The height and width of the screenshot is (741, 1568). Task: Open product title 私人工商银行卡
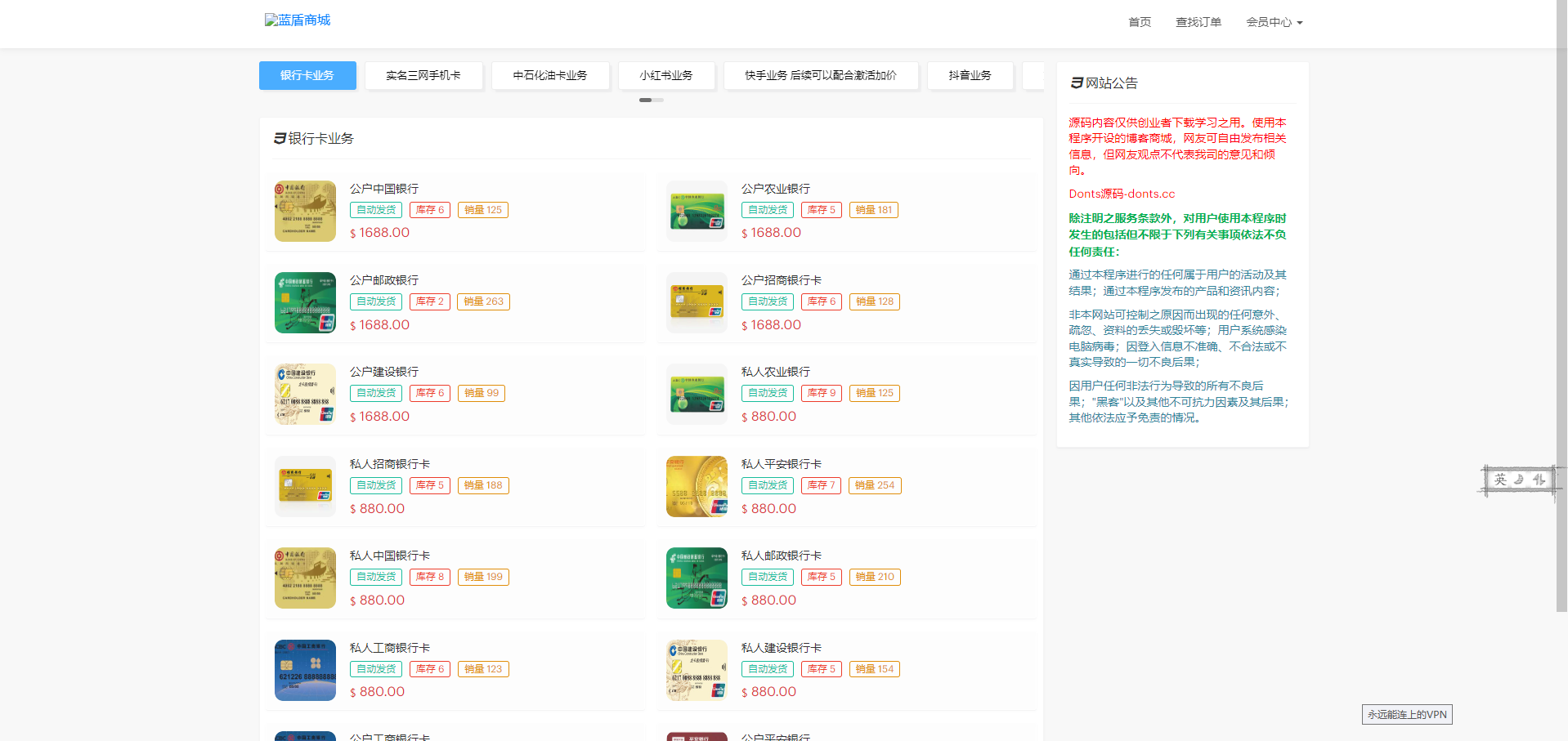(x=390, y=648)
